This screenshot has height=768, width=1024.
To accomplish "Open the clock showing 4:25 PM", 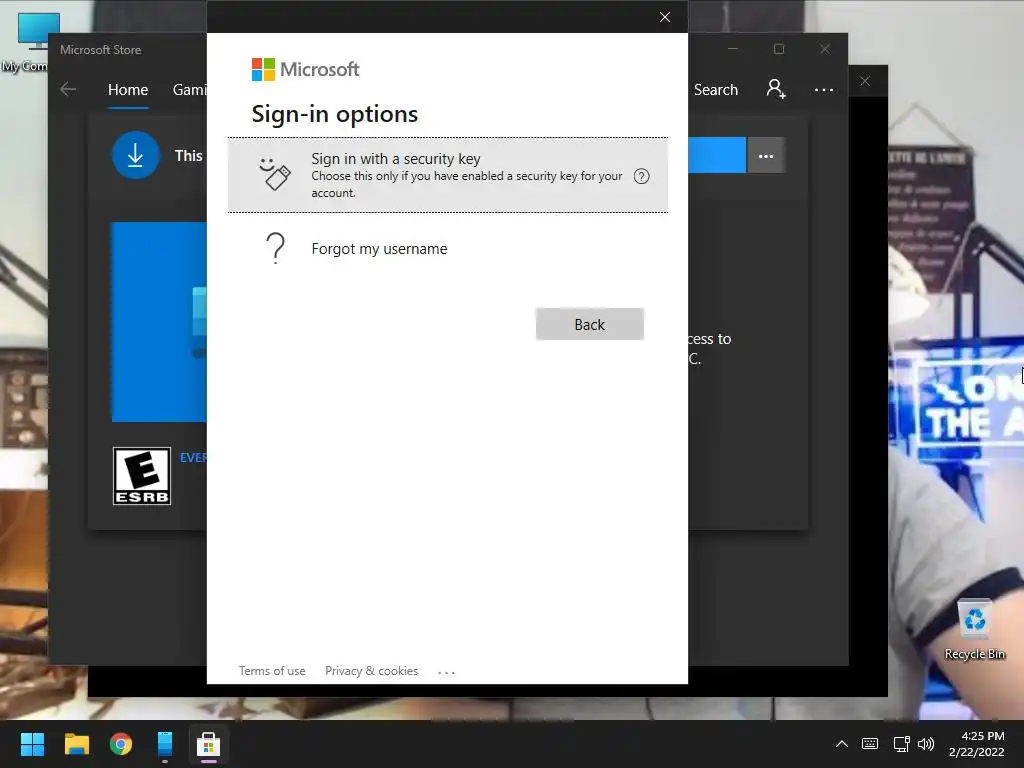I will tap(977, 744).
